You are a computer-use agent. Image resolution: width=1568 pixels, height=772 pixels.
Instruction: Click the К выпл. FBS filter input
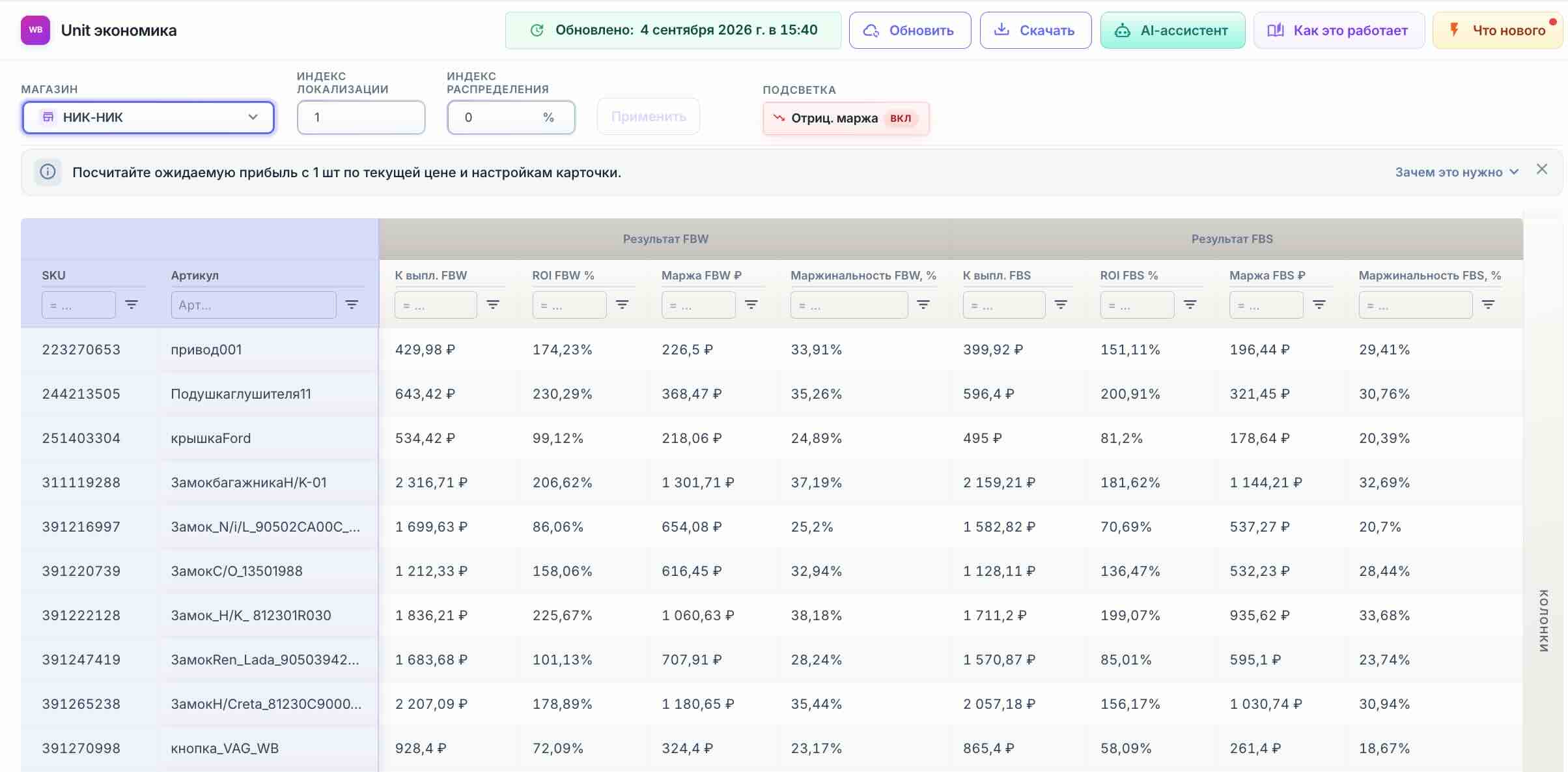coord(1004,305)
